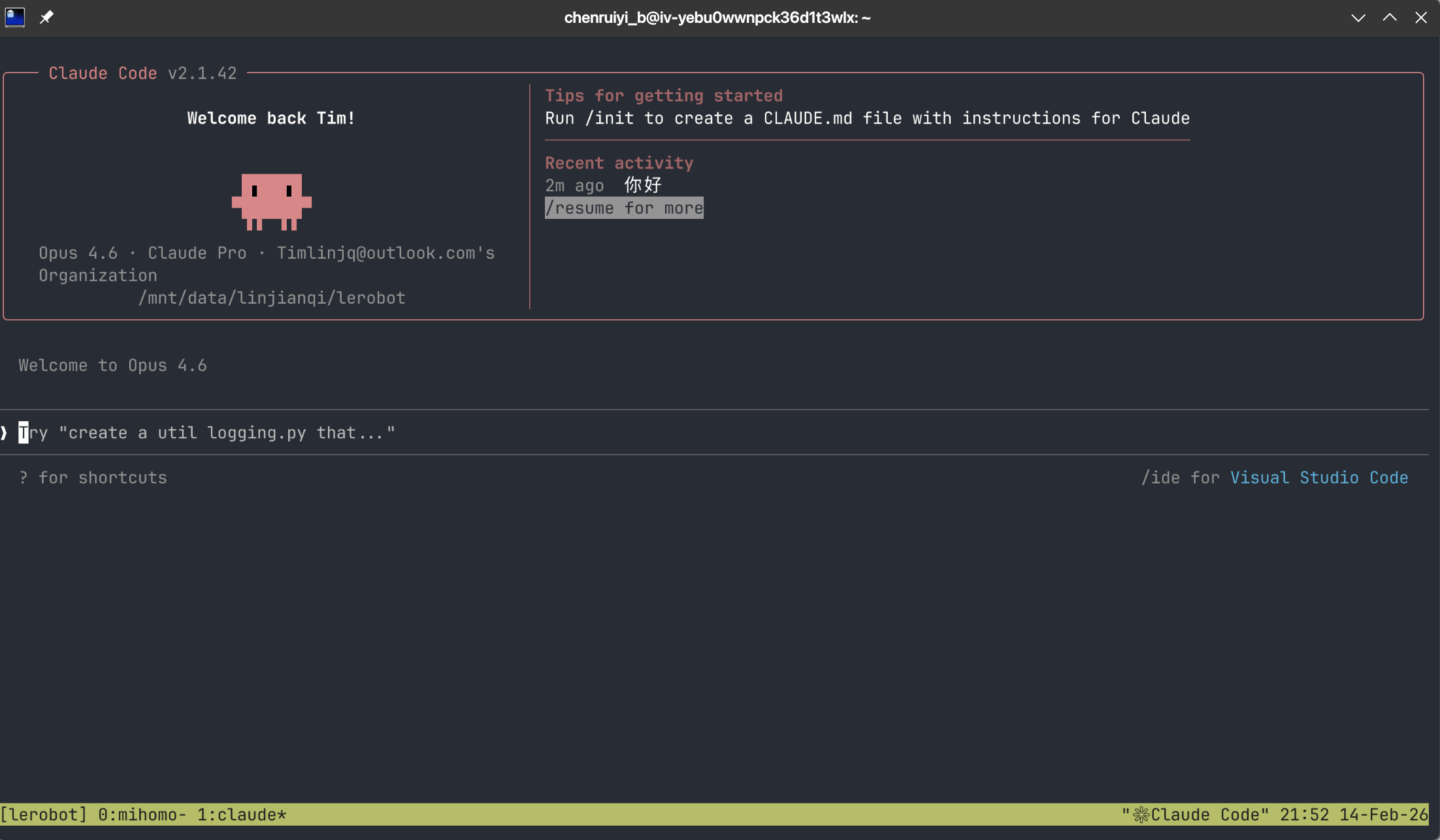Click the highlighted '/resume for more' text
The image size is (1440, 840).
624,208
